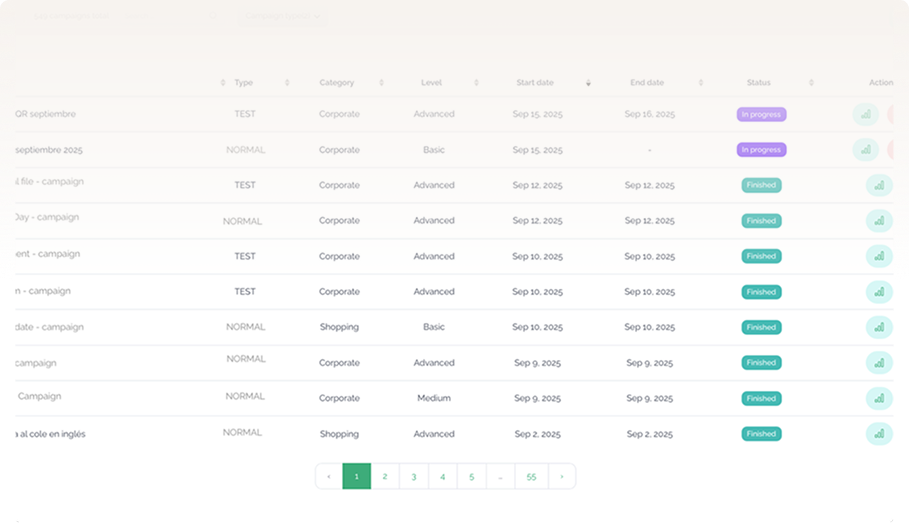Click the Category column header
Image resolution: width=909 pixels, height=523 pixels.
(337, 83)
